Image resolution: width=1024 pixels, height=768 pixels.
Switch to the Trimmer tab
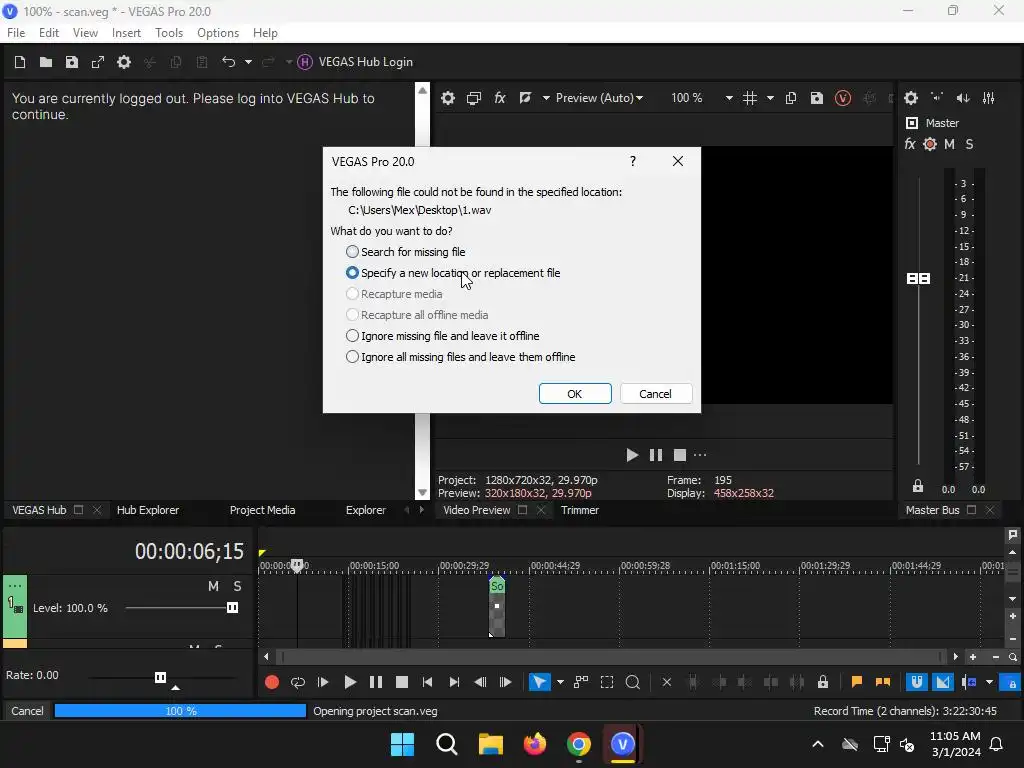point(580,510)
